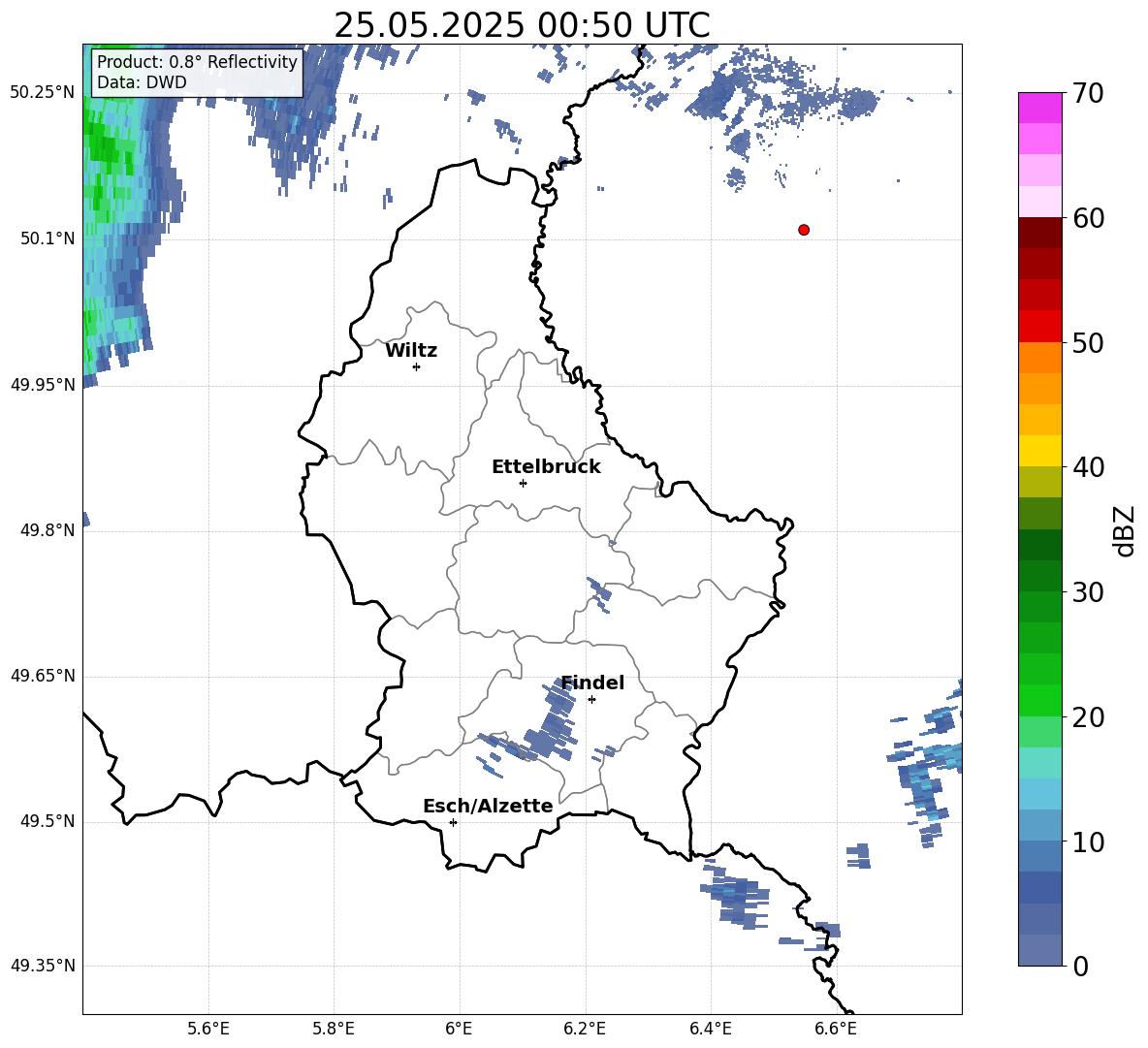
Task: Click the 49.8°N latitude label
Action: [48, 530]
